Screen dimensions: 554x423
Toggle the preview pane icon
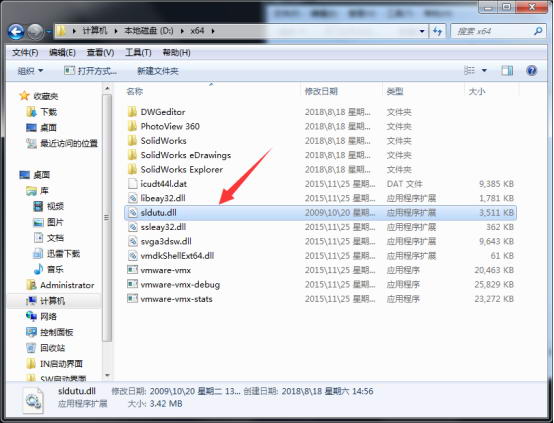(507, 71)
